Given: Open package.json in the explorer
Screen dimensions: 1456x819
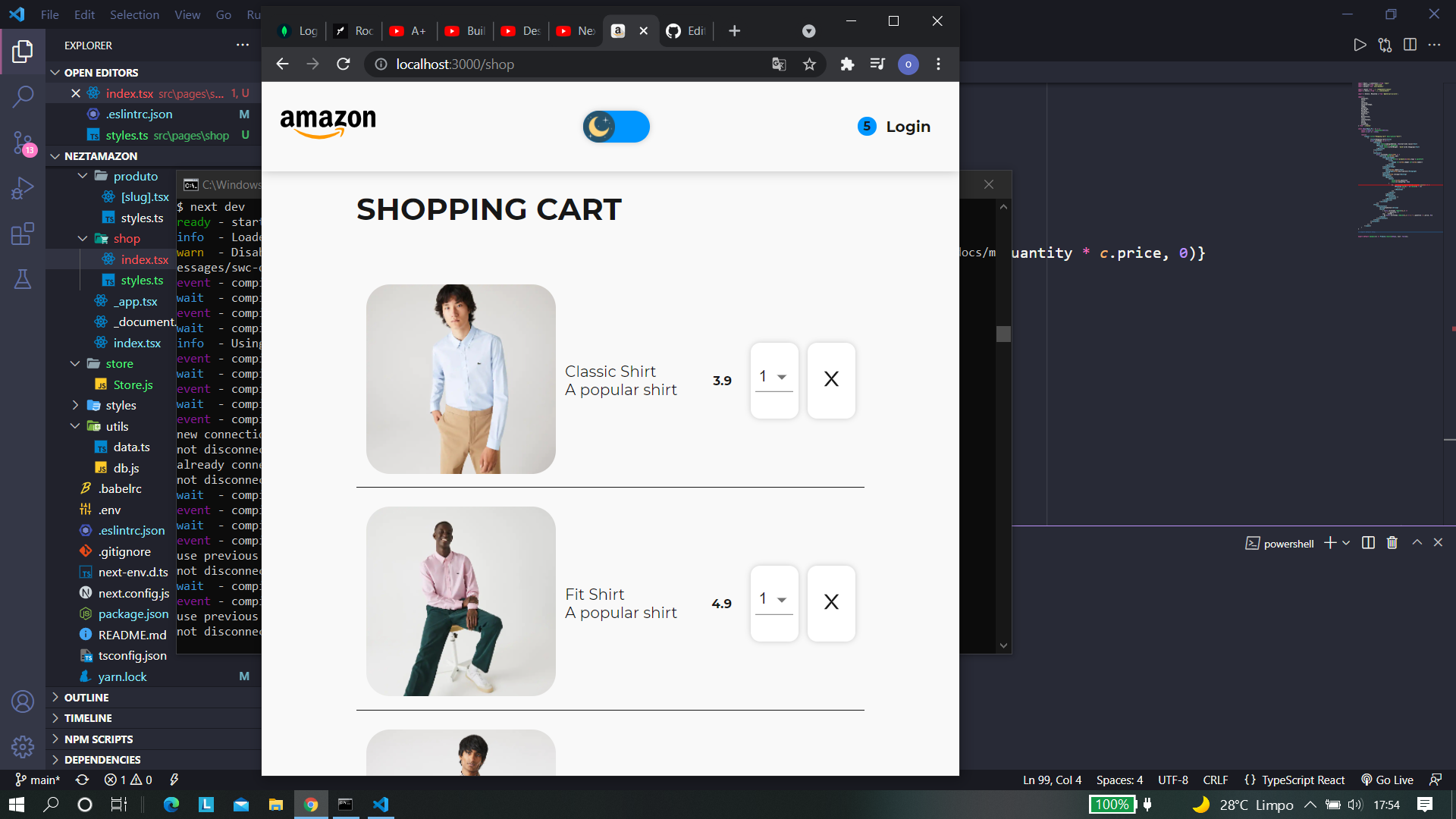Looking at the screenshot, I should click(133, 613).
